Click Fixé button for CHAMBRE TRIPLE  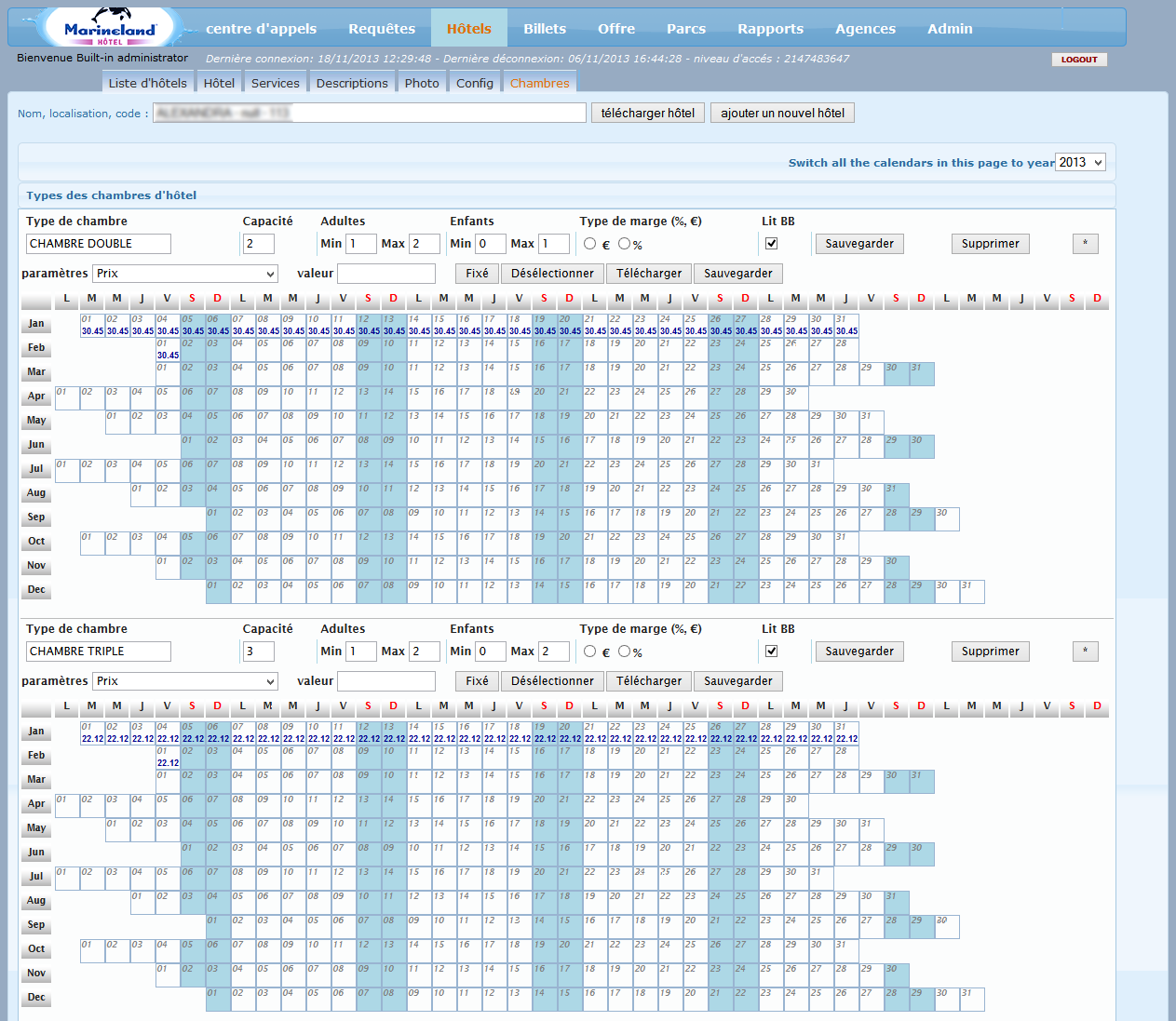coord(477,681)
